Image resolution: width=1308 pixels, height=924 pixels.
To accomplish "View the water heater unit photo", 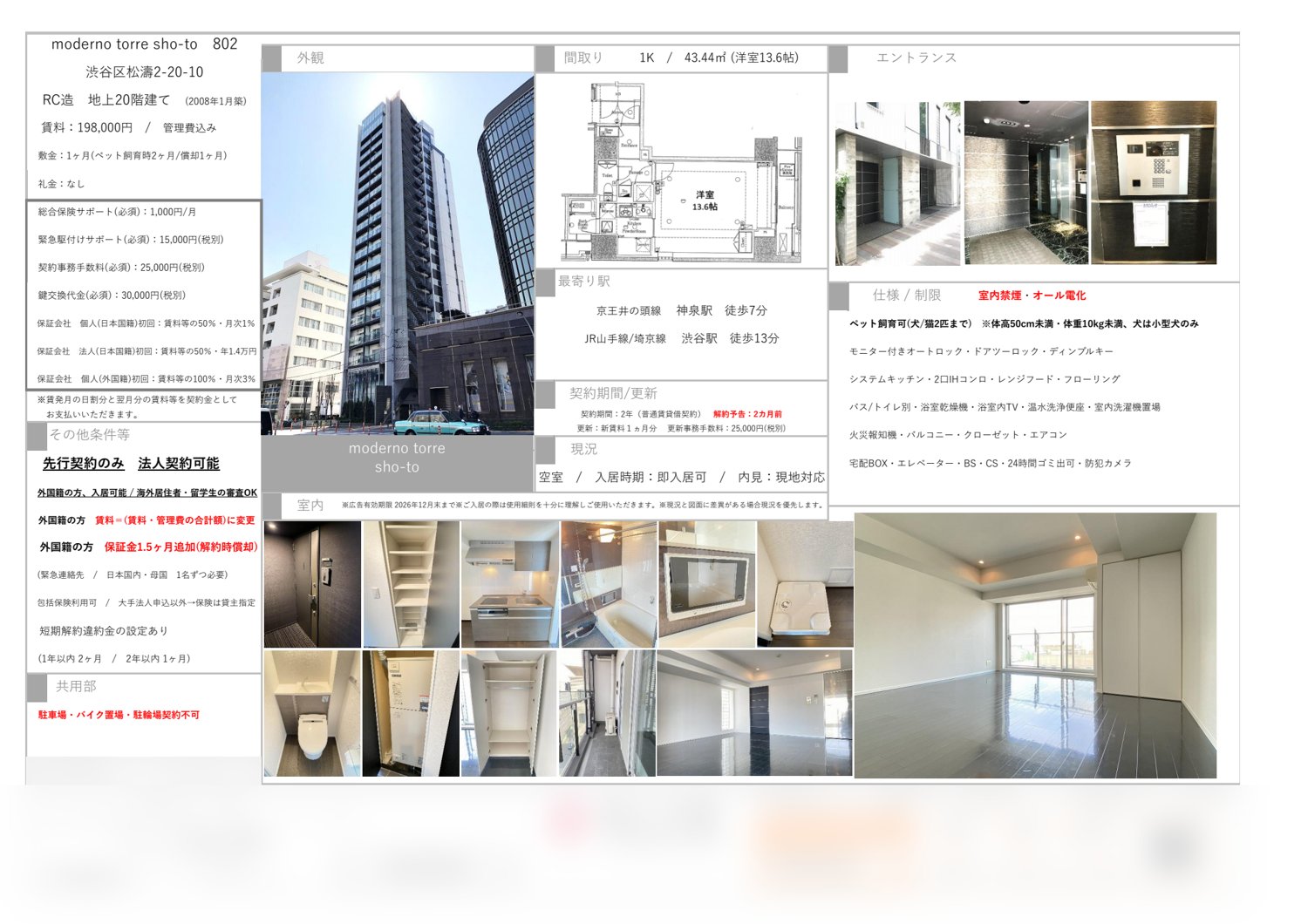I will pos(411,713).
